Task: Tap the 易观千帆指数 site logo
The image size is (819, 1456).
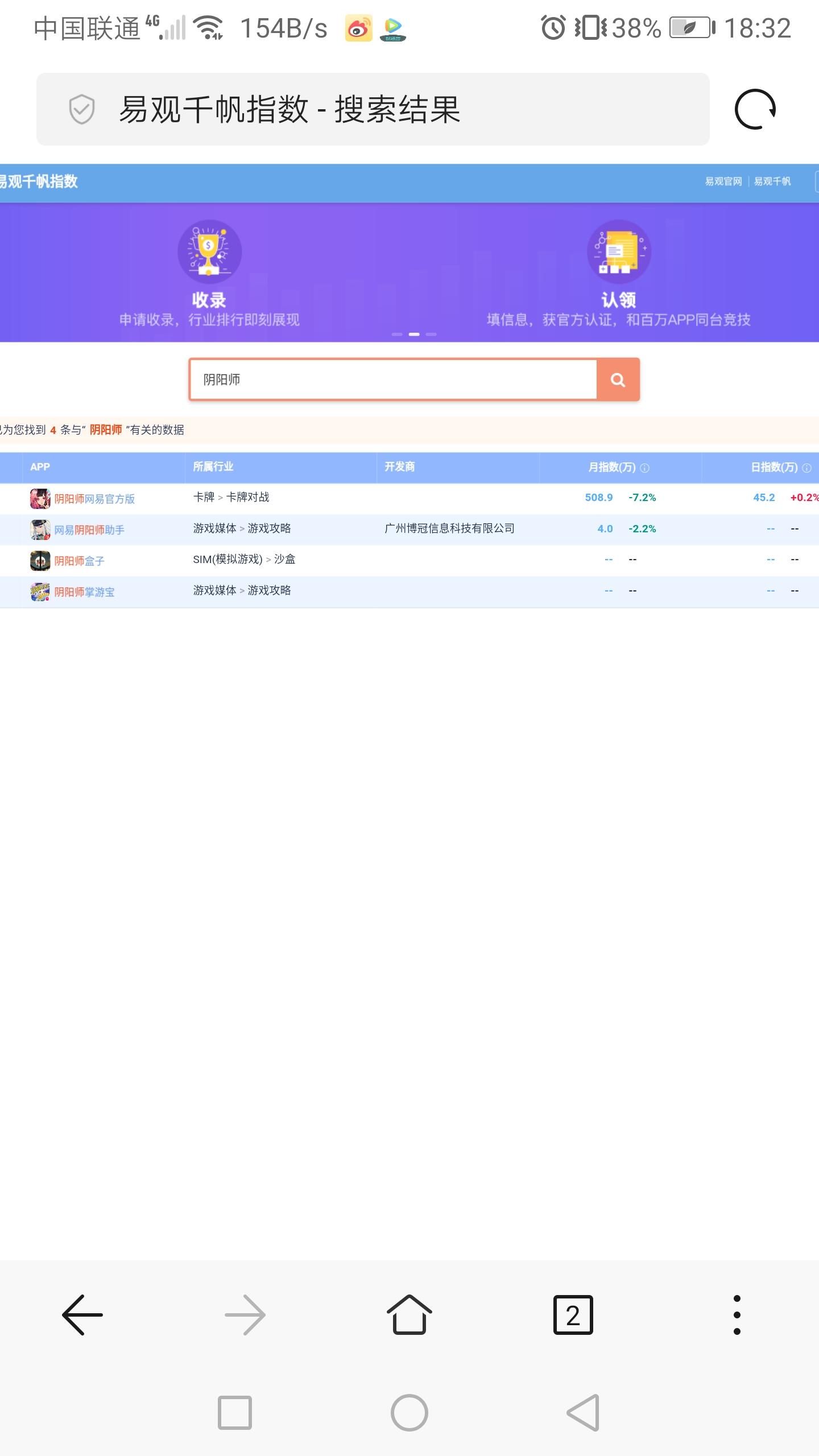Action: (x=38, y=181)
